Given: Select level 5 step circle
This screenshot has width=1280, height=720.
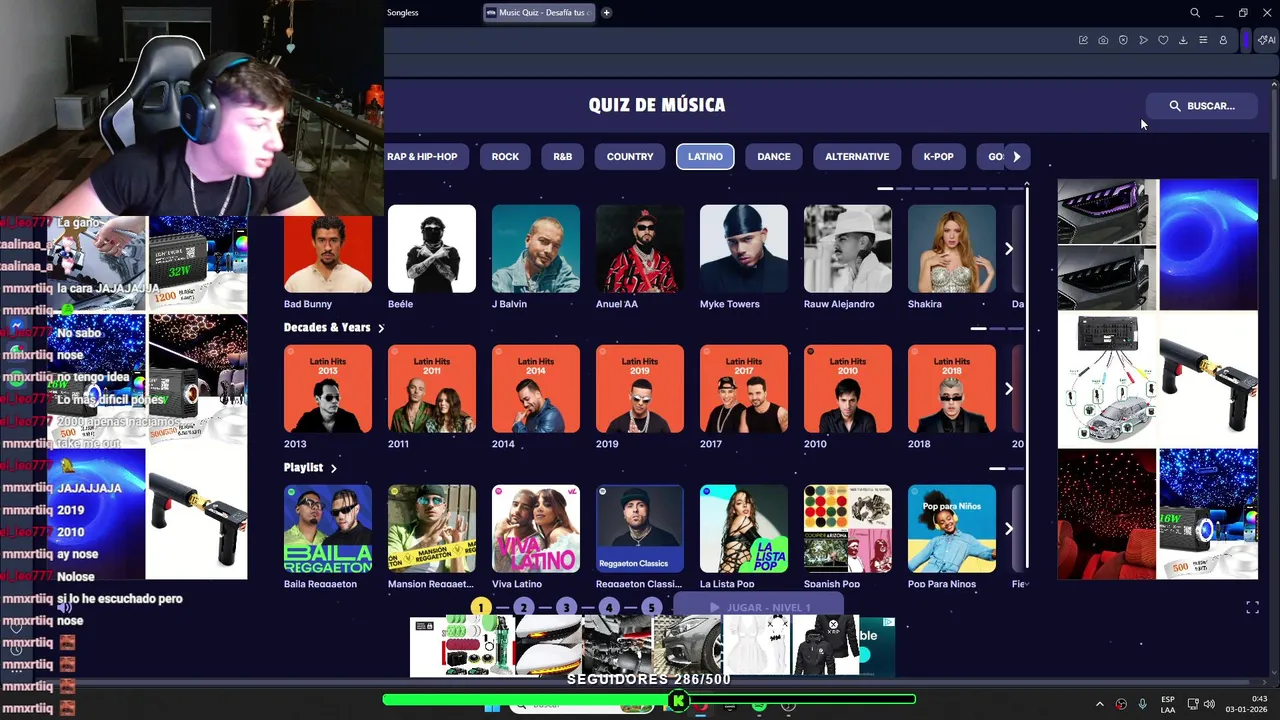Looking at the screenshot, I should (x=652, y=607).
